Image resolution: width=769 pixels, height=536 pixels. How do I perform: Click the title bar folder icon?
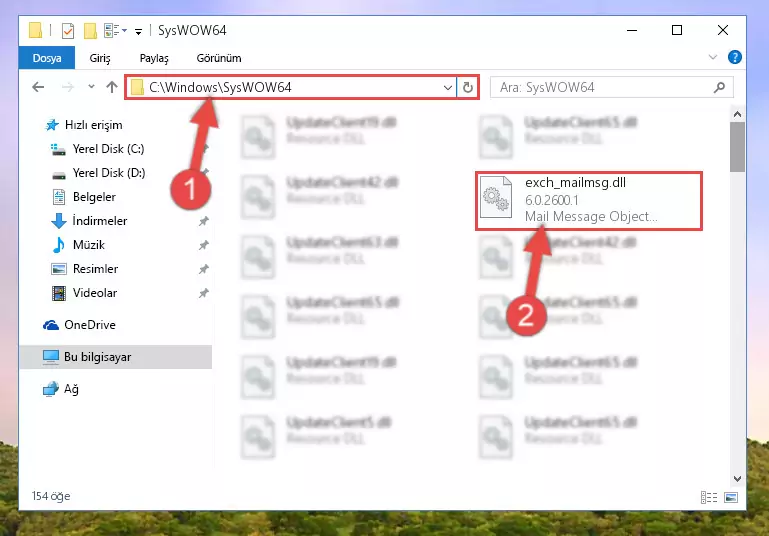point(35,30)
